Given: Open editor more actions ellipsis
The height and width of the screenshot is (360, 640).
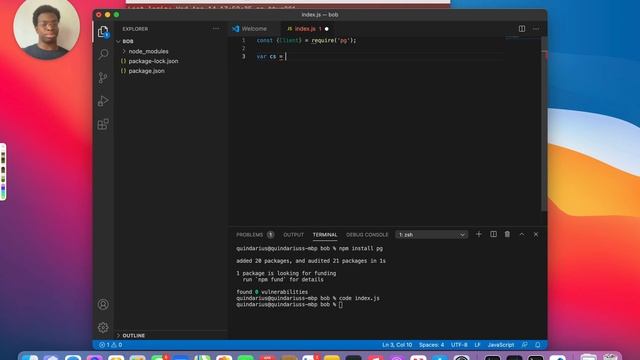Looking at the screenshot, I should pos(536,29).
